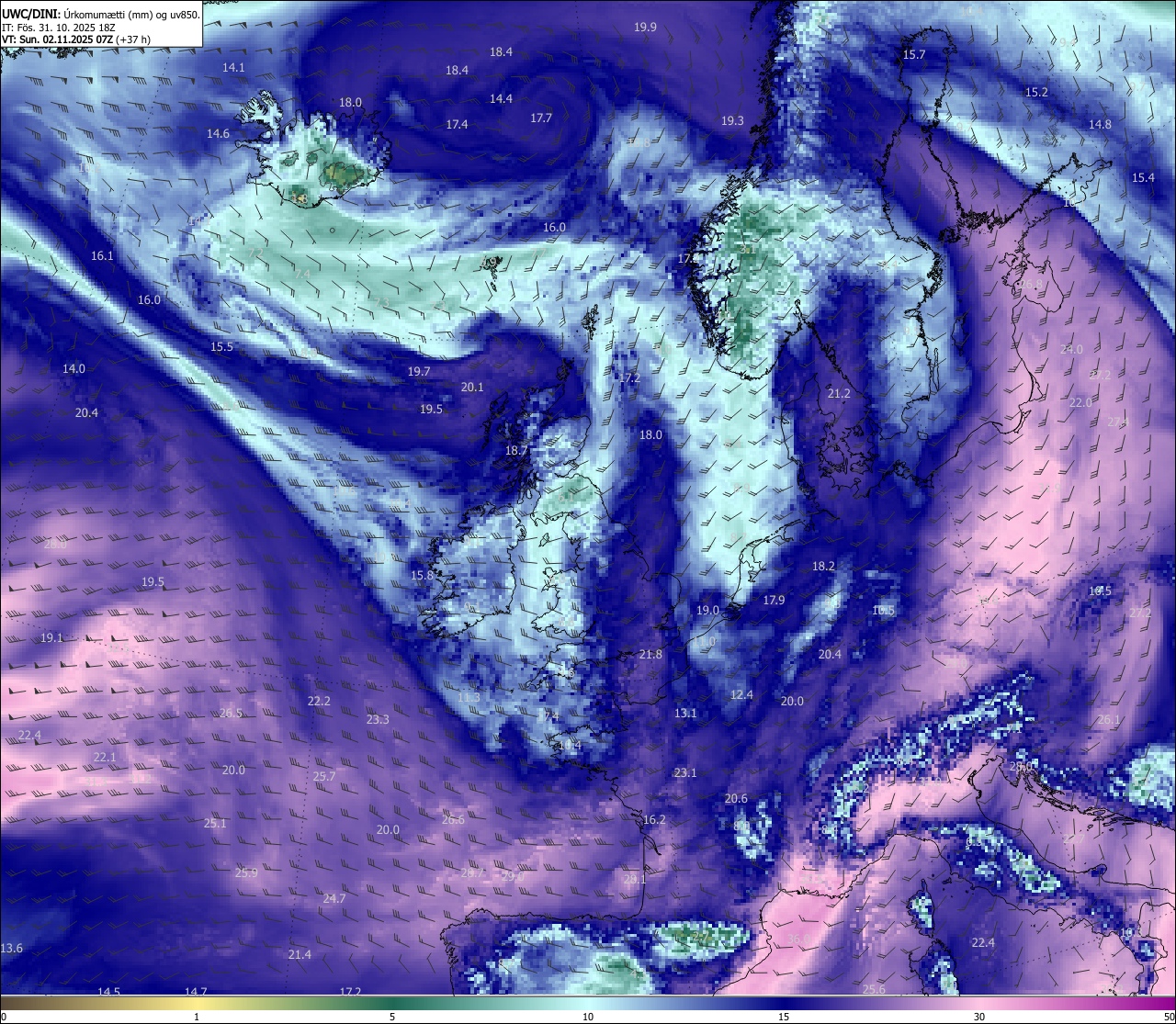Click the 22.2 value on the map
Viewport: 1176px width, 1024px height.
click(319, 702)
